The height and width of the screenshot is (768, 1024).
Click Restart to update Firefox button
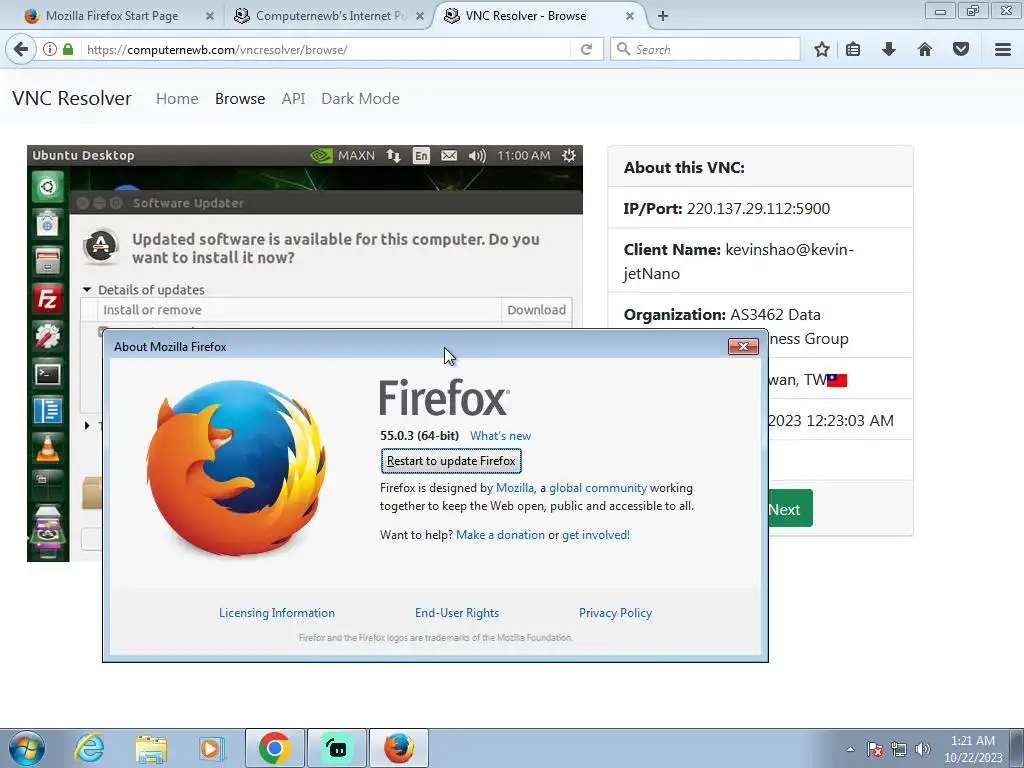click(451, 461)
